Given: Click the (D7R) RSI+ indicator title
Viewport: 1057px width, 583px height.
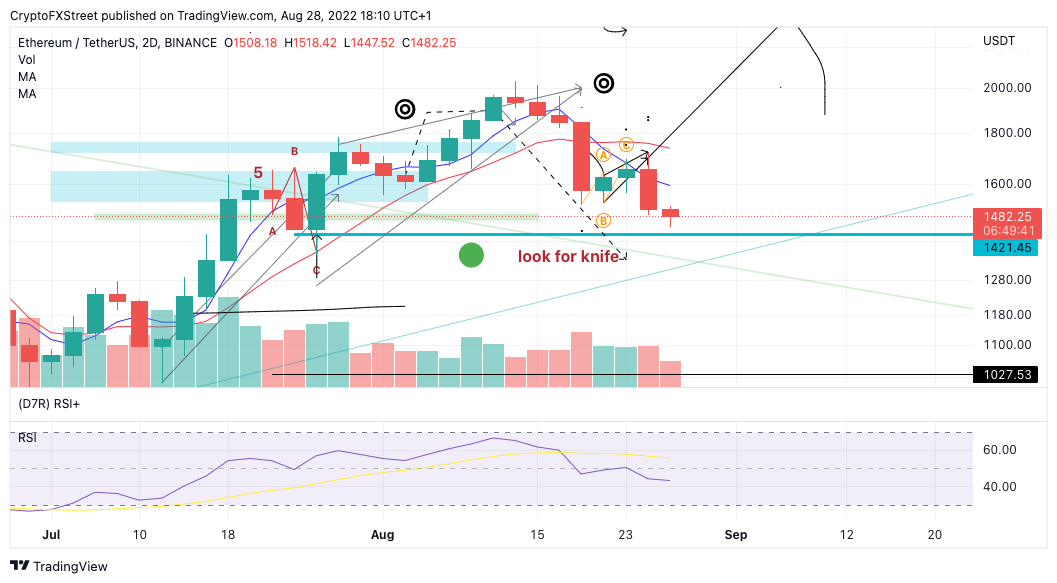Looking at the screenshot, I should point(49,404).
